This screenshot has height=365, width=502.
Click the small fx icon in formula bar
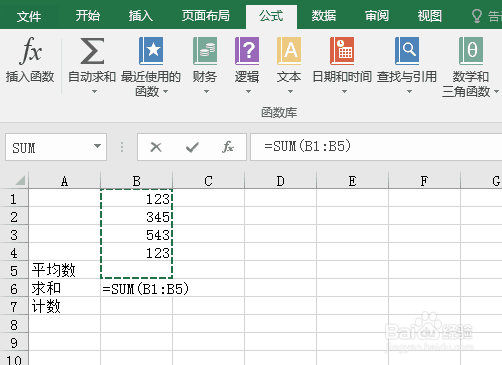pos(228,147)
